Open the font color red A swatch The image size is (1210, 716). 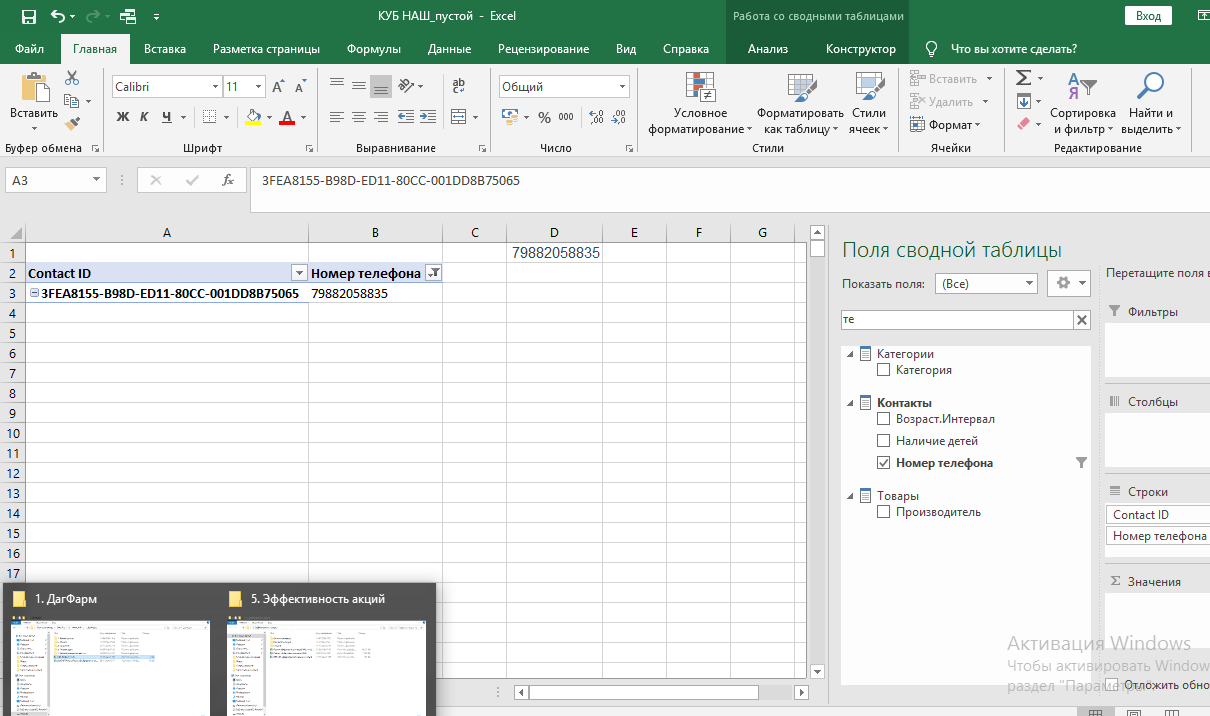click(x=288, y=117)
